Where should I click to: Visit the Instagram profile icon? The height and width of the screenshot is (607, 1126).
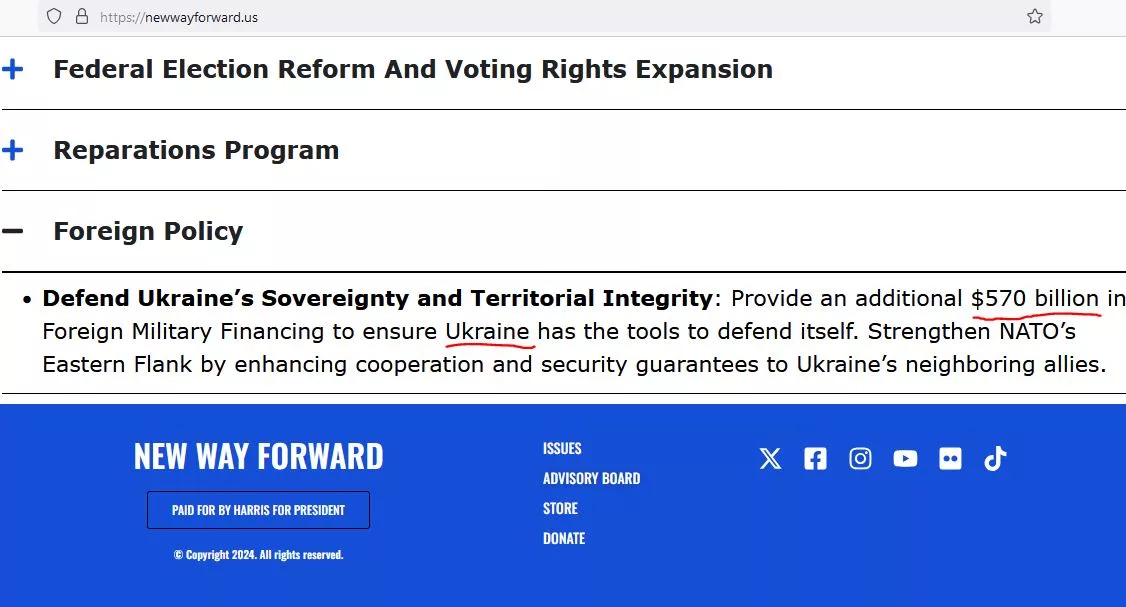tap(860, 459)
